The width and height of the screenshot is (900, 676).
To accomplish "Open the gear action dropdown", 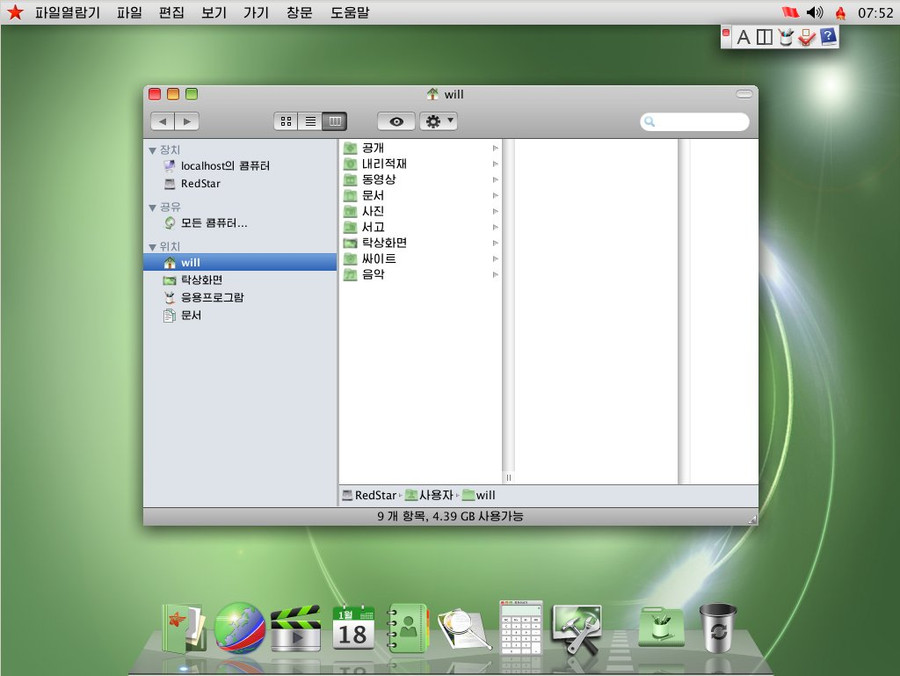I will click(438, 121).
